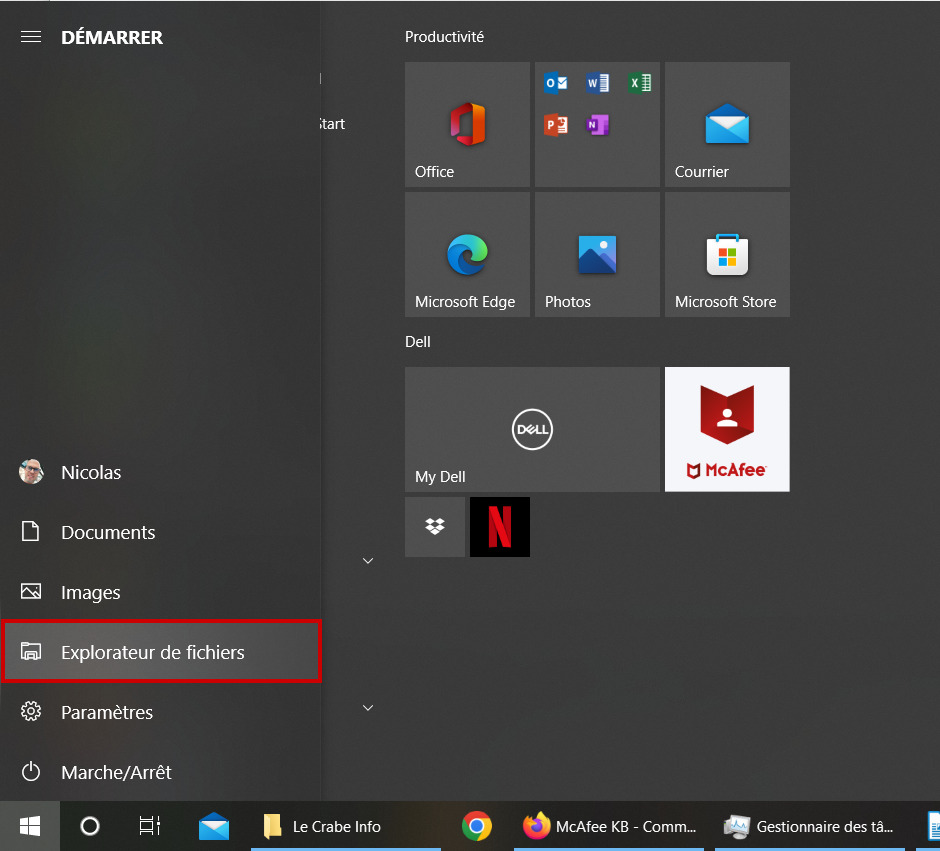Open Documents from the Start sidebar
The height and width of the screenshot is (851, 940).
click(161, 532)
